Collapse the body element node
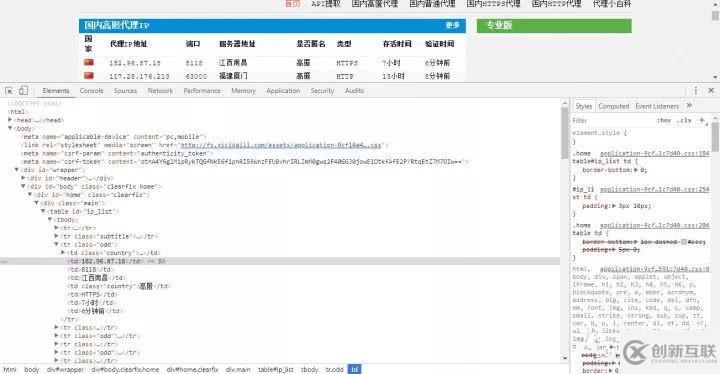The height and width of the screenshot is (374, 720). coord(10,128)
